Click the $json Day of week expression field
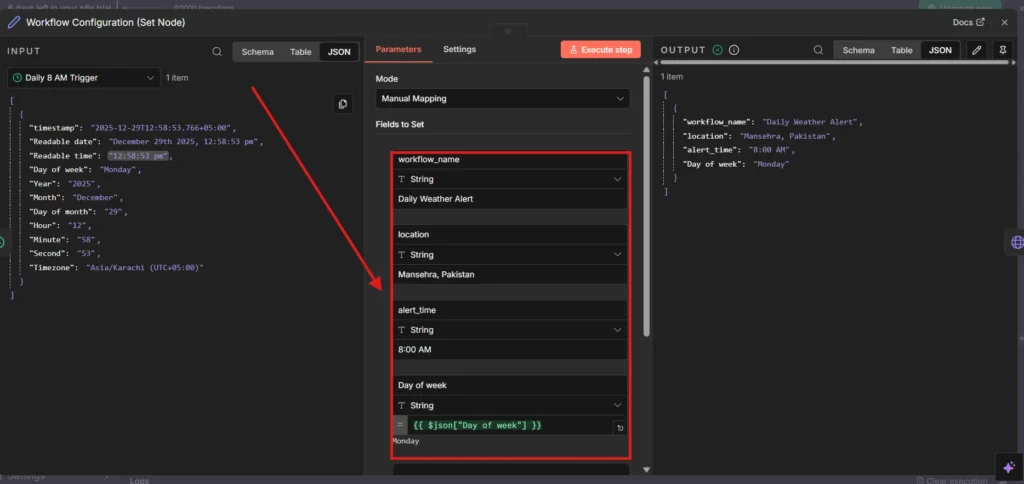 (x=509, y=425)
